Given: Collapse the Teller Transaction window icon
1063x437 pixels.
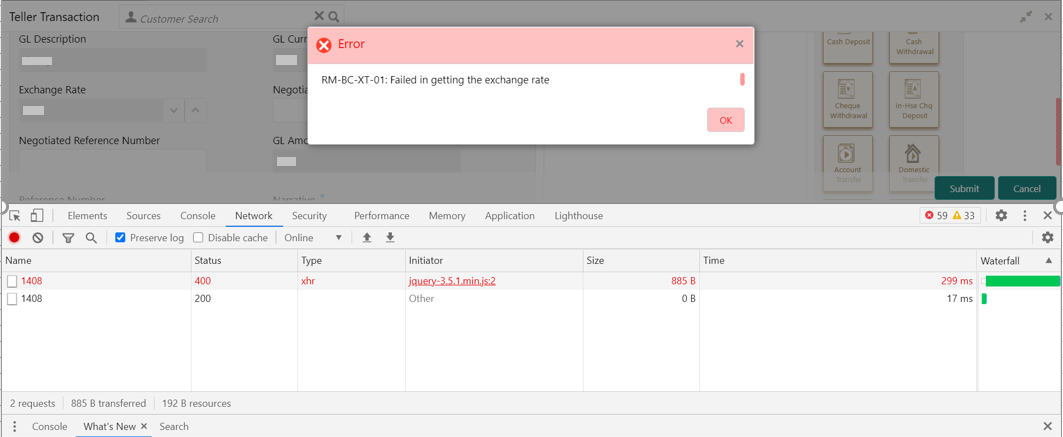Looking at the screenshot, I should coord(1026,17).
